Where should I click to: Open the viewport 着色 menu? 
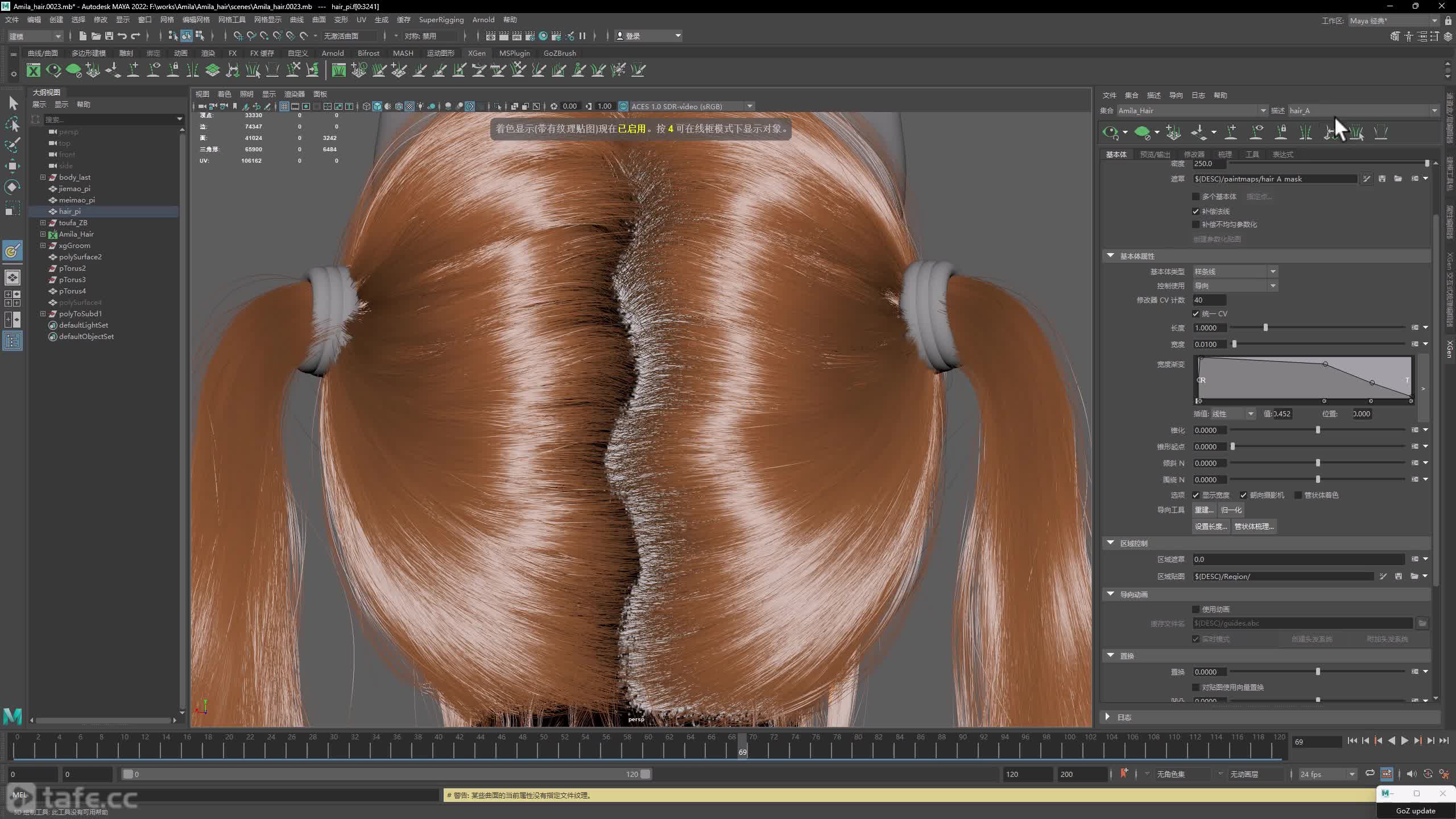tap(224, 94)
